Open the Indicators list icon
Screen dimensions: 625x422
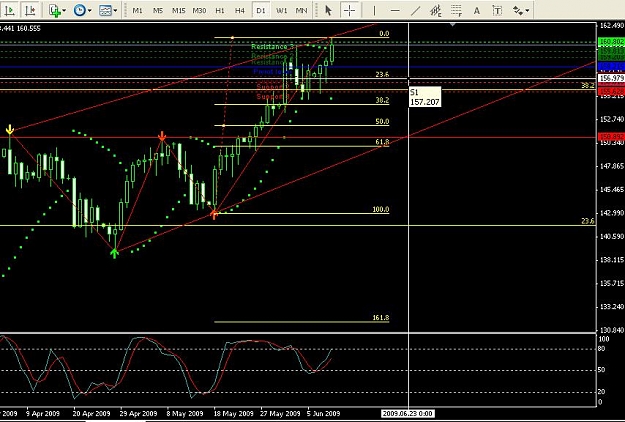(55, 10)
